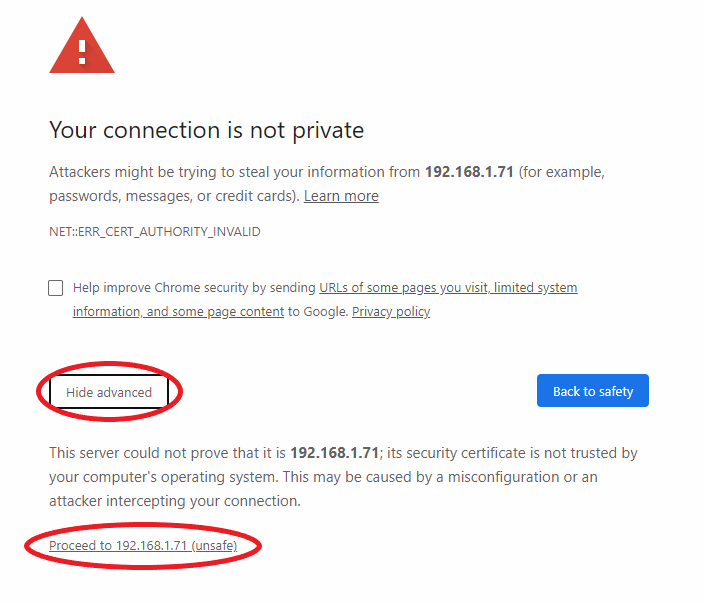The height and width of the screenshot is (603, 705).
Task: Proceed to 192.168.1.71 (unsafe) link
Action: point(143,545)
